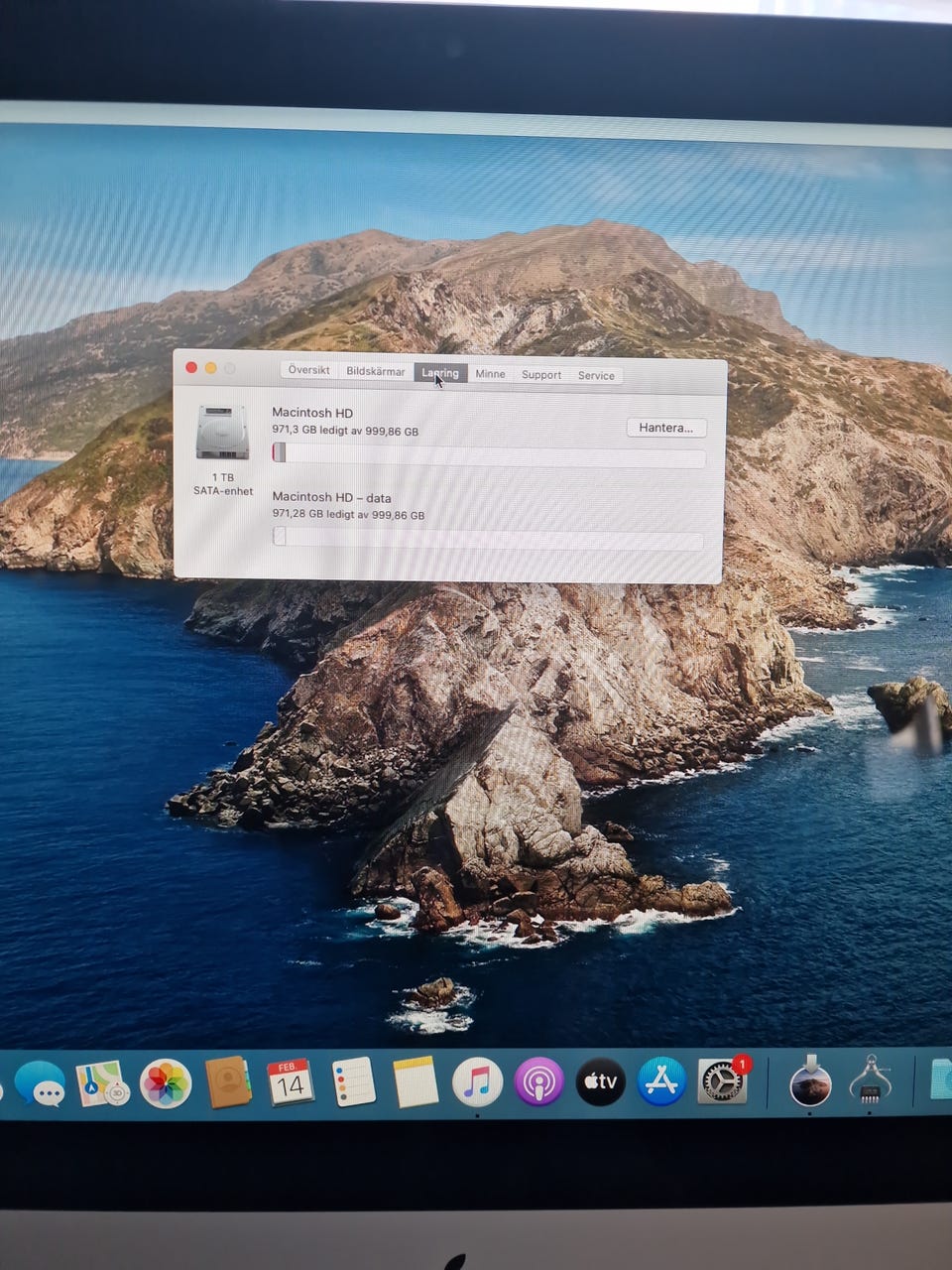Open the Minne tab
952x1270 pixels.
[490, 374]
